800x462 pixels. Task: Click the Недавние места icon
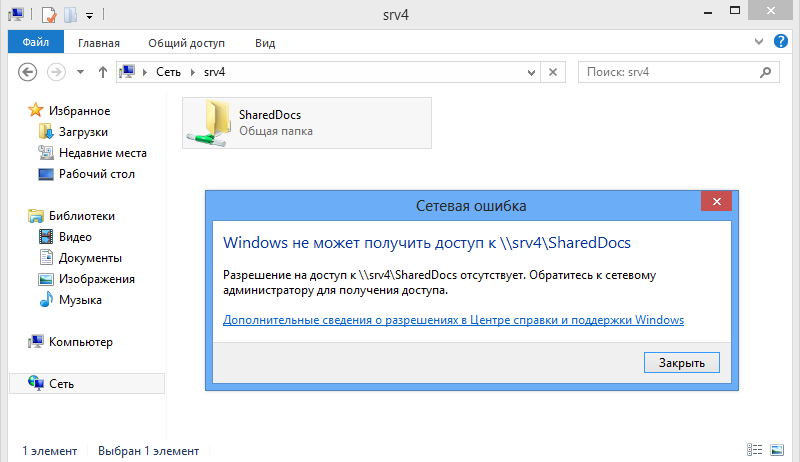46,152
